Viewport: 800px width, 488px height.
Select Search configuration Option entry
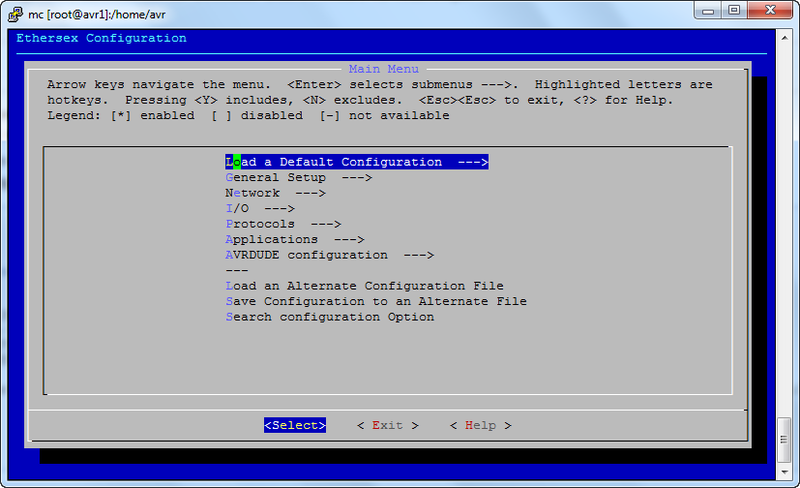(330, 317)
